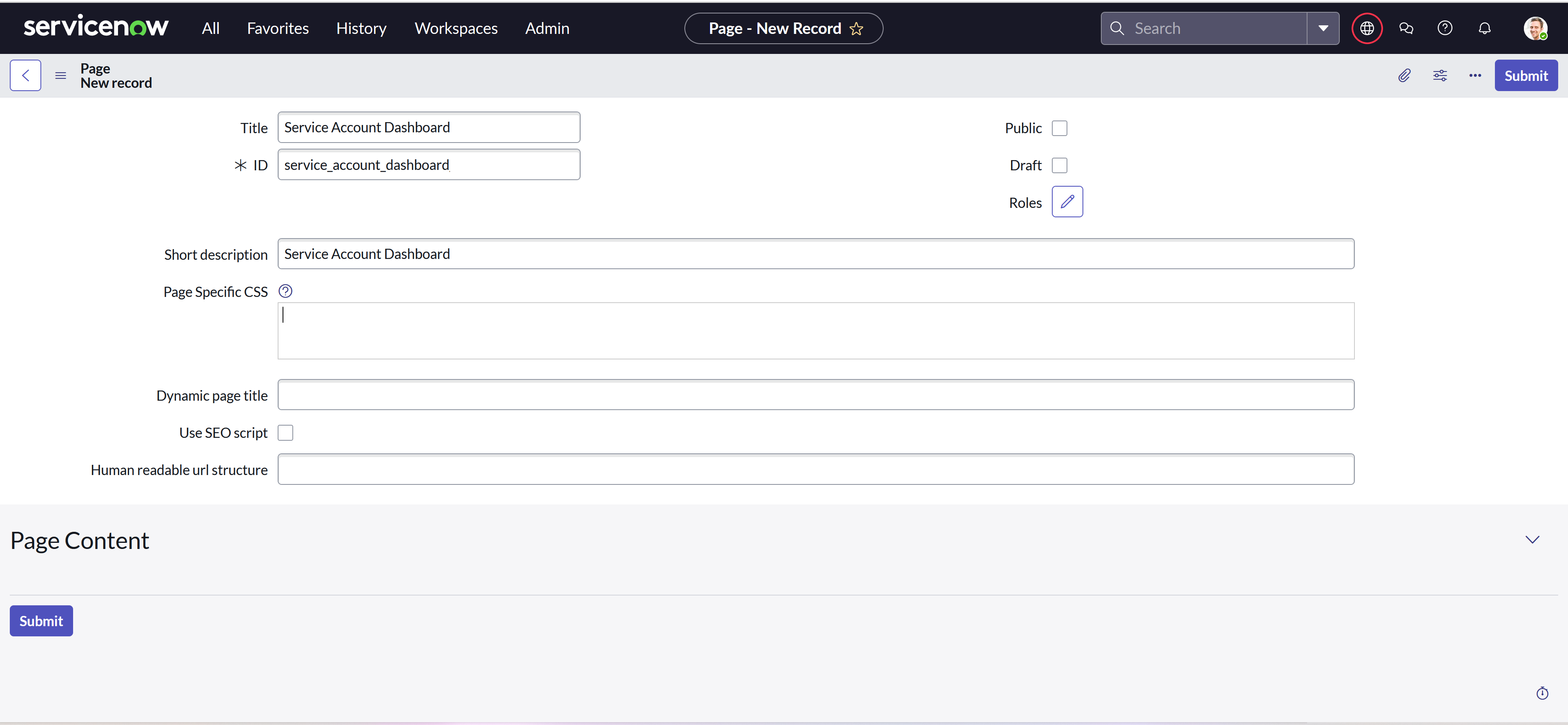Open the global search globe icon
Image resolution: width=1568 pixels, height=725 pixels.
[x=1367, y=28]
